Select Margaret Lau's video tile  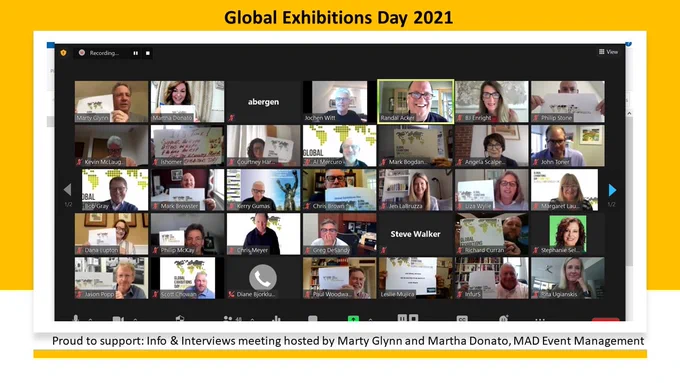pyautogui.click(x=568, y=190)
